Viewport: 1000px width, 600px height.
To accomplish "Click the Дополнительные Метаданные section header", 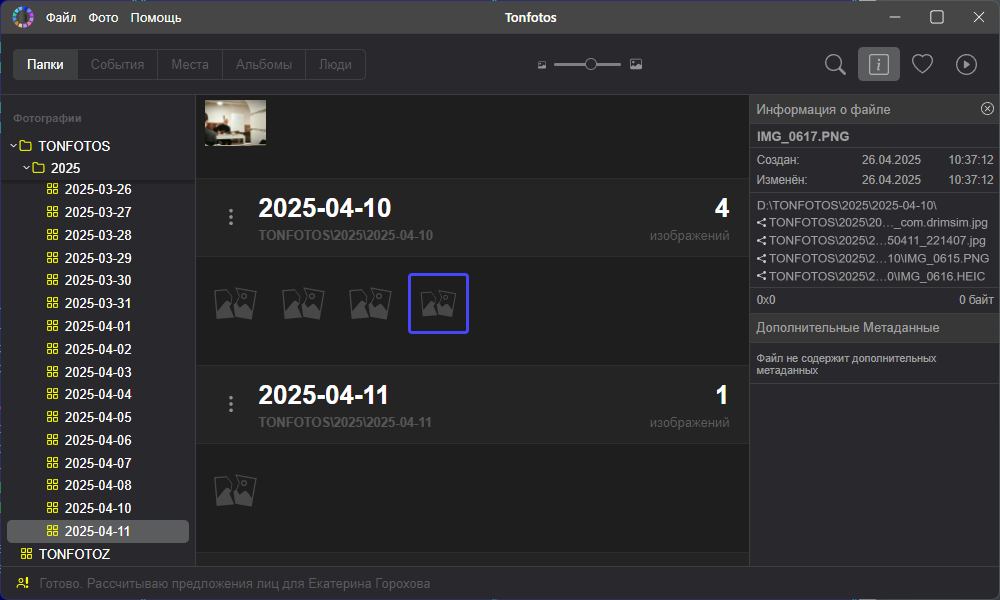I will click(x=874, y=328).
